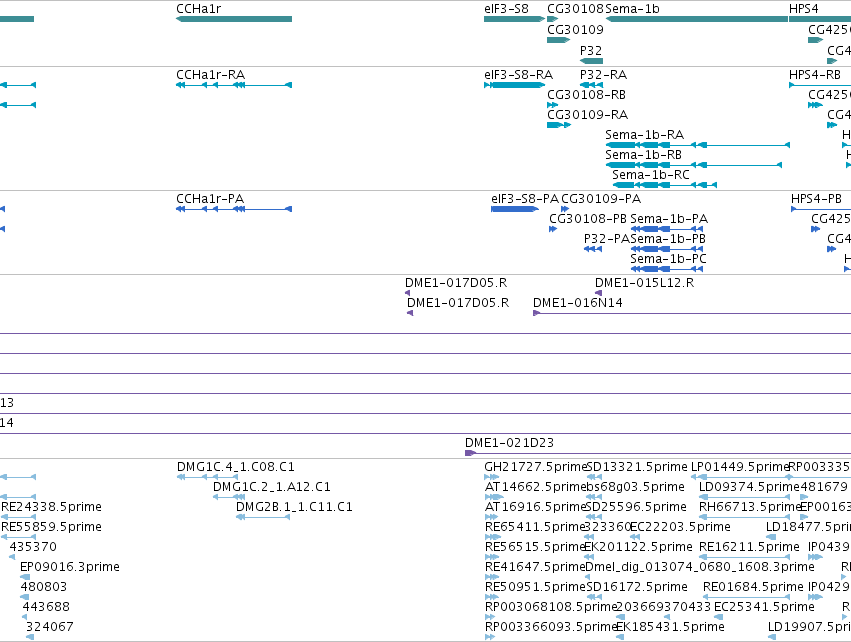
Task: Click the RE41647.5prime EST label
Action: pos(535,567)
